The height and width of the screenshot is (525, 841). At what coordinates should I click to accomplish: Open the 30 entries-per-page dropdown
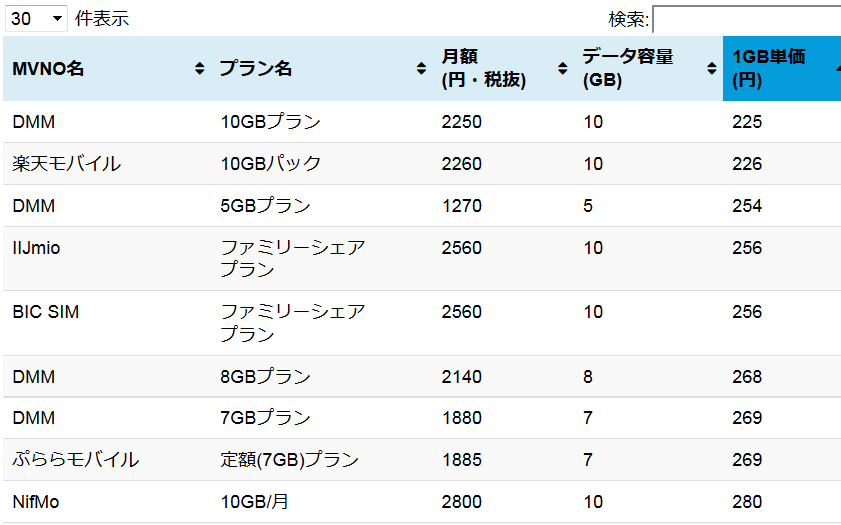[x=36, y=19]
